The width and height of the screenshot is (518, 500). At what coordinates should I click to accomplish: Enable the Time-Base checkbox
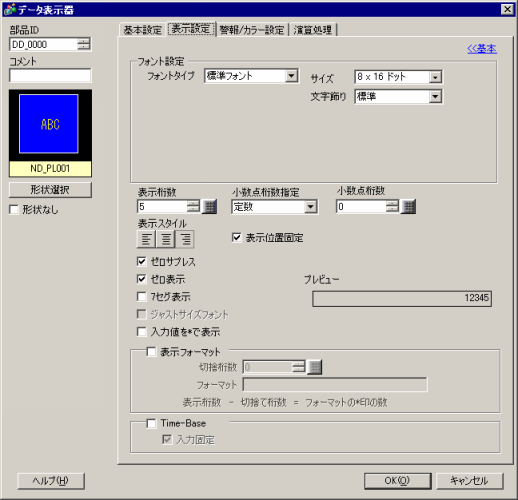coord(151,423)
